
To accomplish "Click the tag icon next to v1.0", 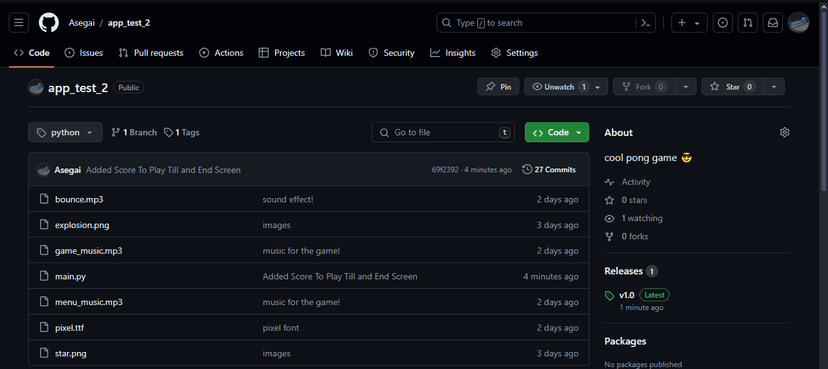I will coord(609,295).
